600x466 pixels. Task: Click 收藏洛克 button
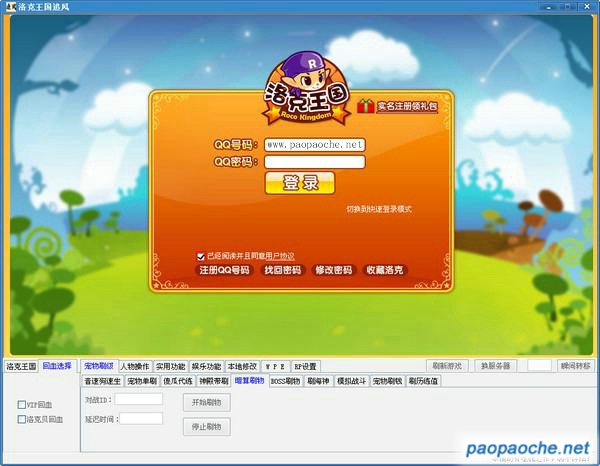(385, 270)
